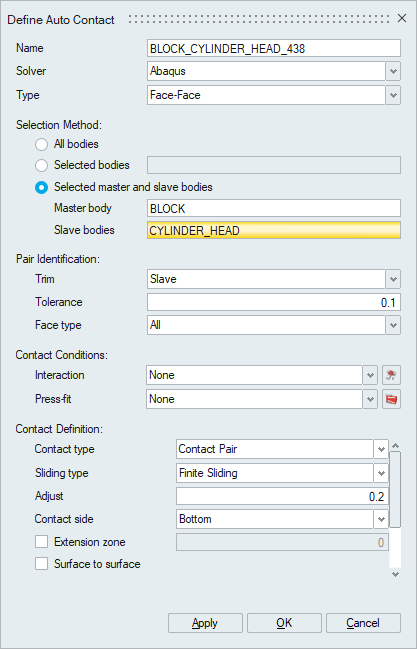Expand the Face type dropdown
The height and width of the screenshot is (649, 417).
[x=393, y=325]
